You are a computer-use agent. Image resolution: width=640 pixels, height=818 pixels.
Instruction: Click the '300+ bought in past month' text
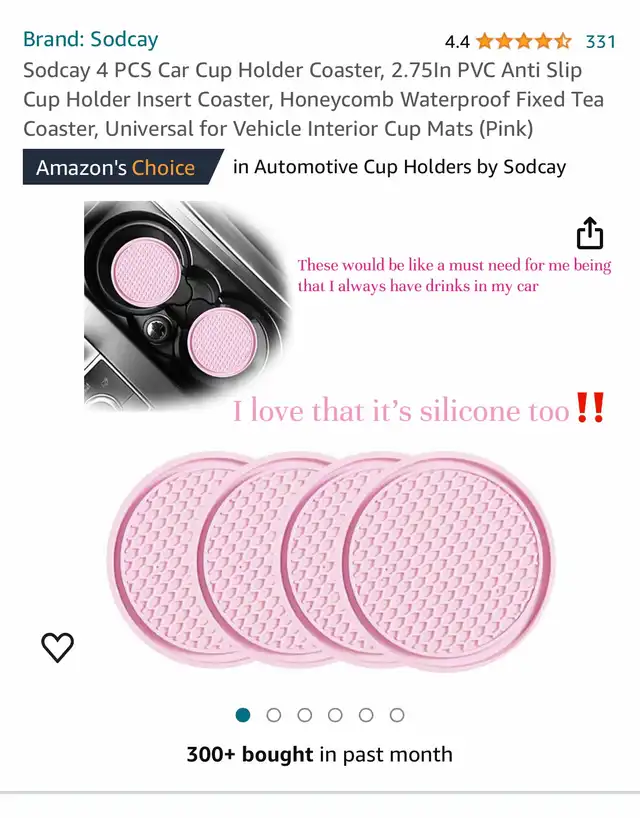click(319, 754)
